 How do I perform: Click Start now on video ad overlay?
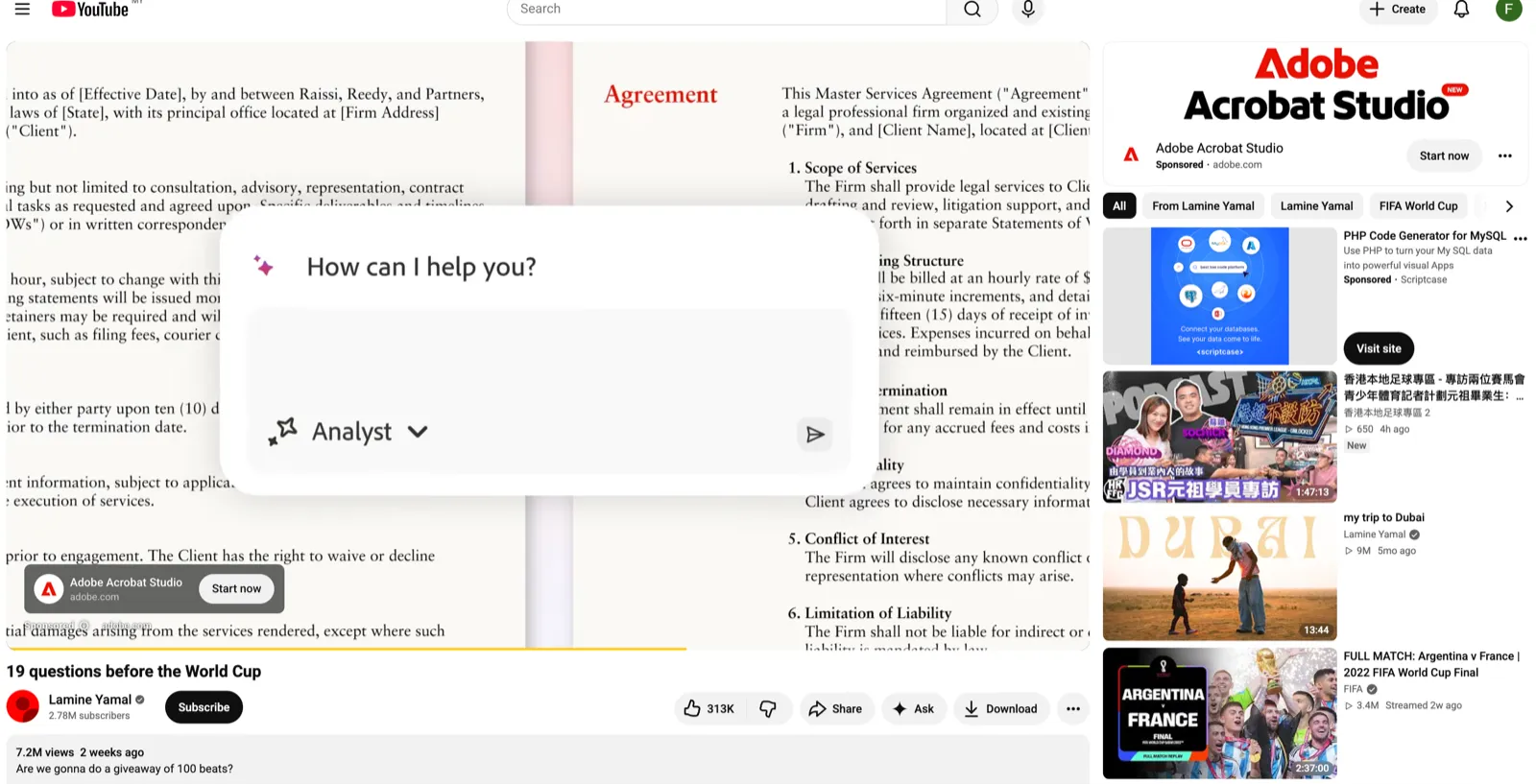tap(236, 588)
